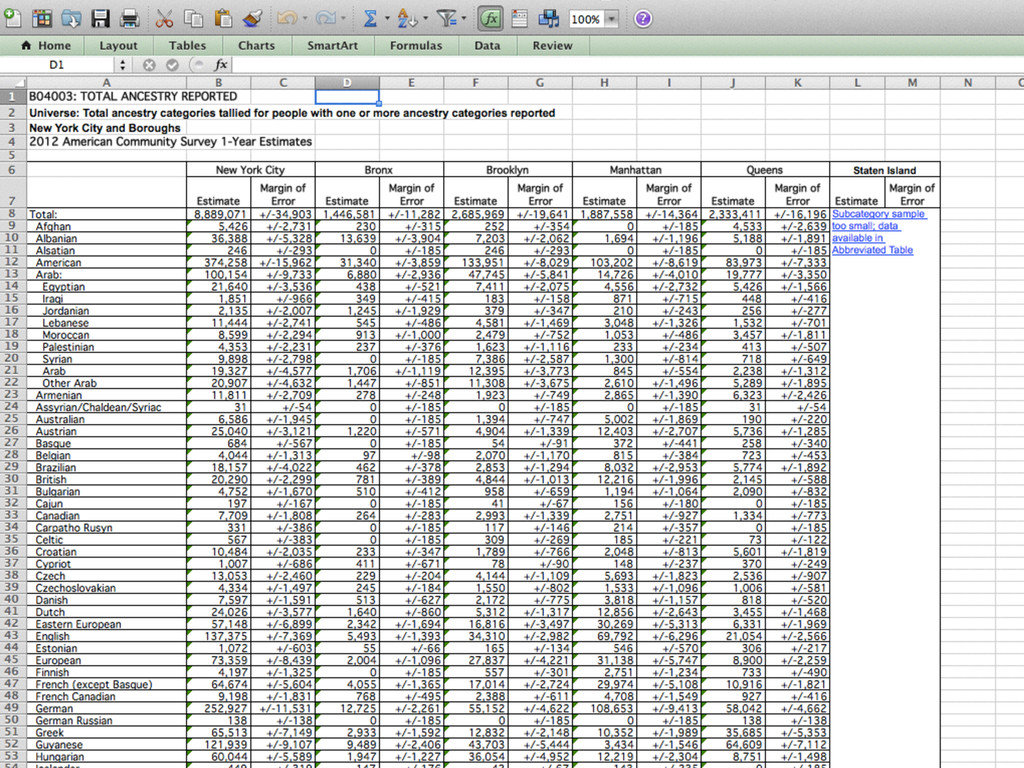Select cell 'B04003: TOTAL ANCESTRY REPORTED'
The width and height of the screenshot is (1024, 768).
(106, 97)
